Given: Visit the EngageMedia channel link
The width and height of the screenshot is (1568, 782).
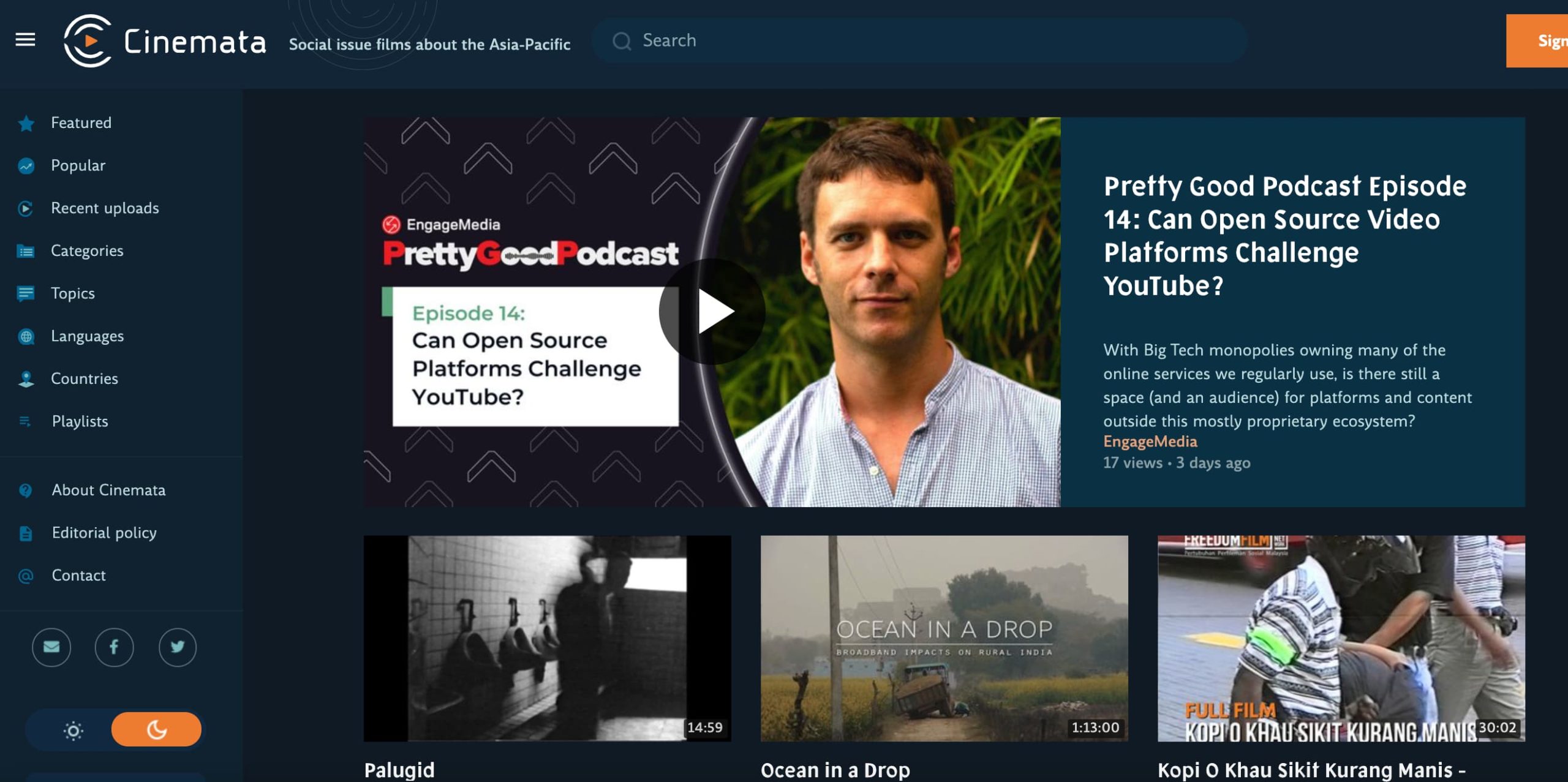Looking at the screenshot, I should pyautogui.click(x=1150, y=441).
